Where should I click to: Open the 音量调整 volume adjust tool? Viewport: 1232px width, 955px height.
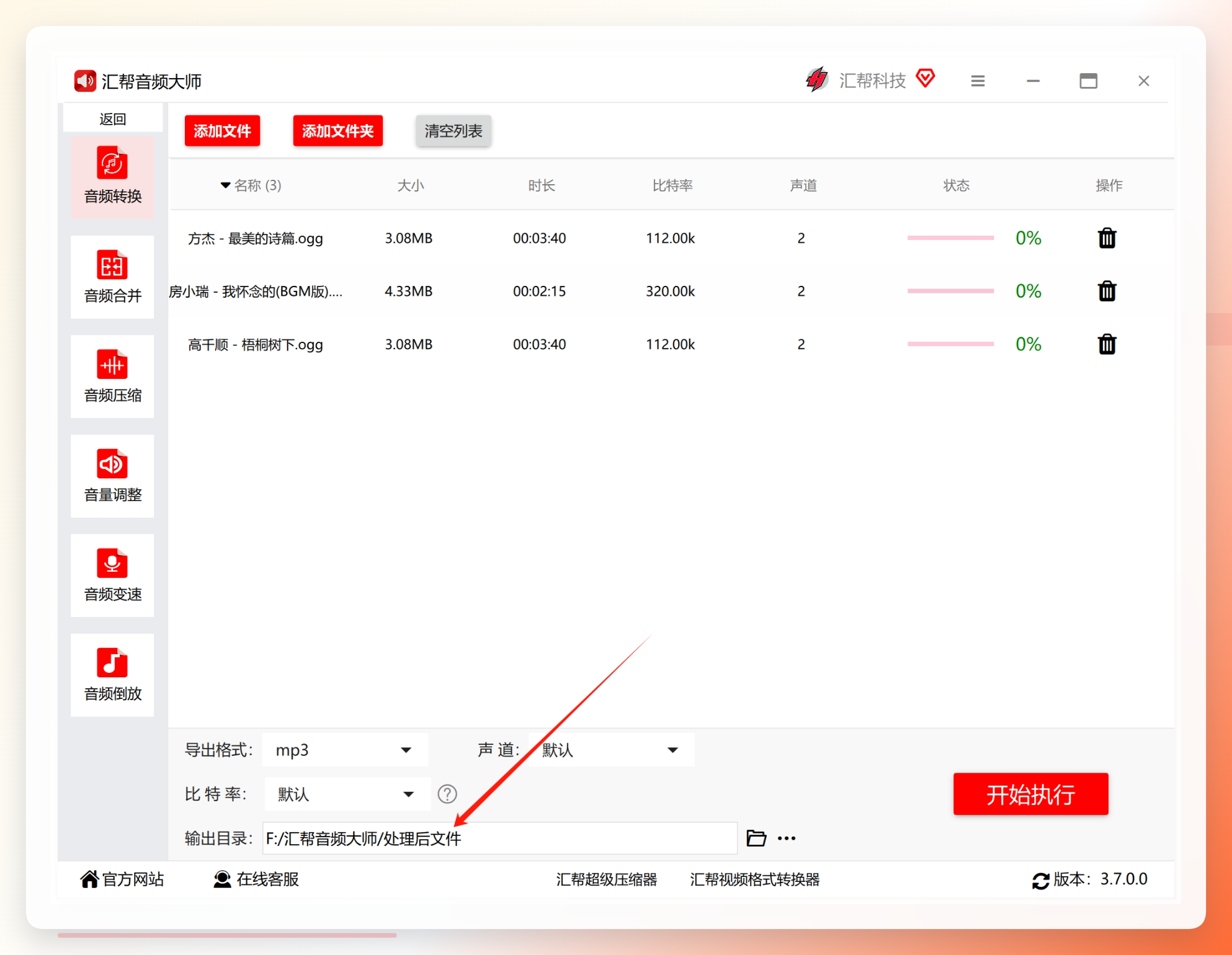112,476
